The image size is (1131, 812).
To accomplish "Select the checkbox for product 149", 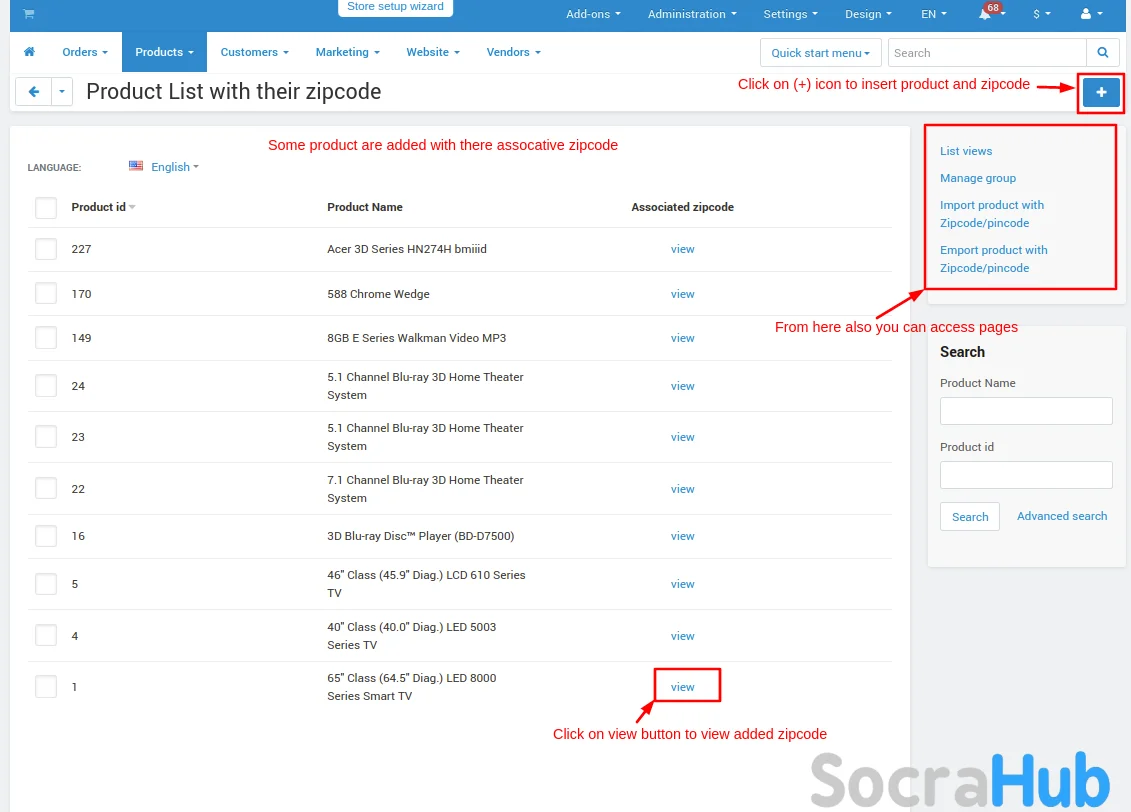I will tap(46, 338).
